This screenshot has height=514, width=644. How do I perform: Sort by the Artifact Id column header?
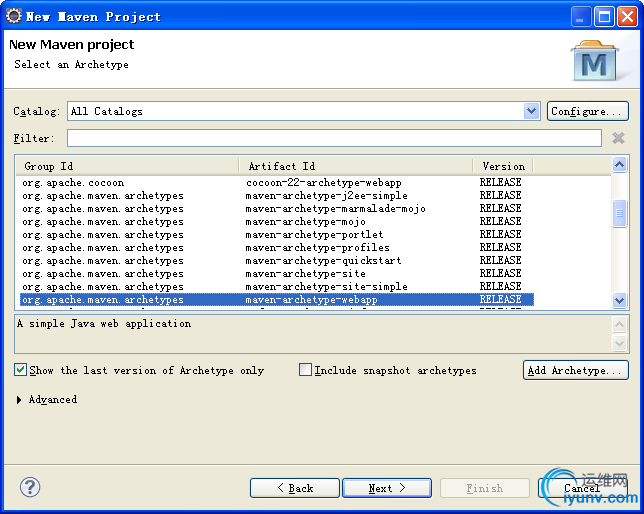click(356, 166)
